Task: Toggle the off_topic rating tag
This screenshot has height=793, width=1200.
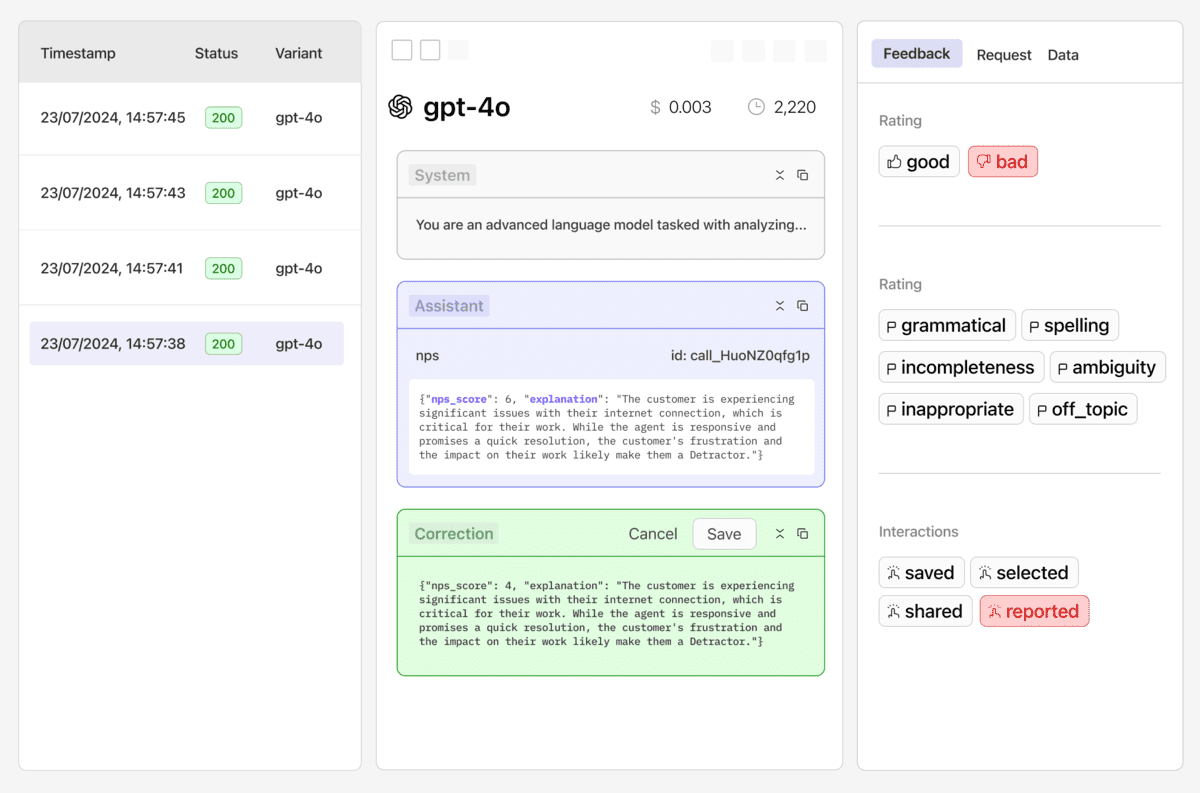Action: (1083, 408)
